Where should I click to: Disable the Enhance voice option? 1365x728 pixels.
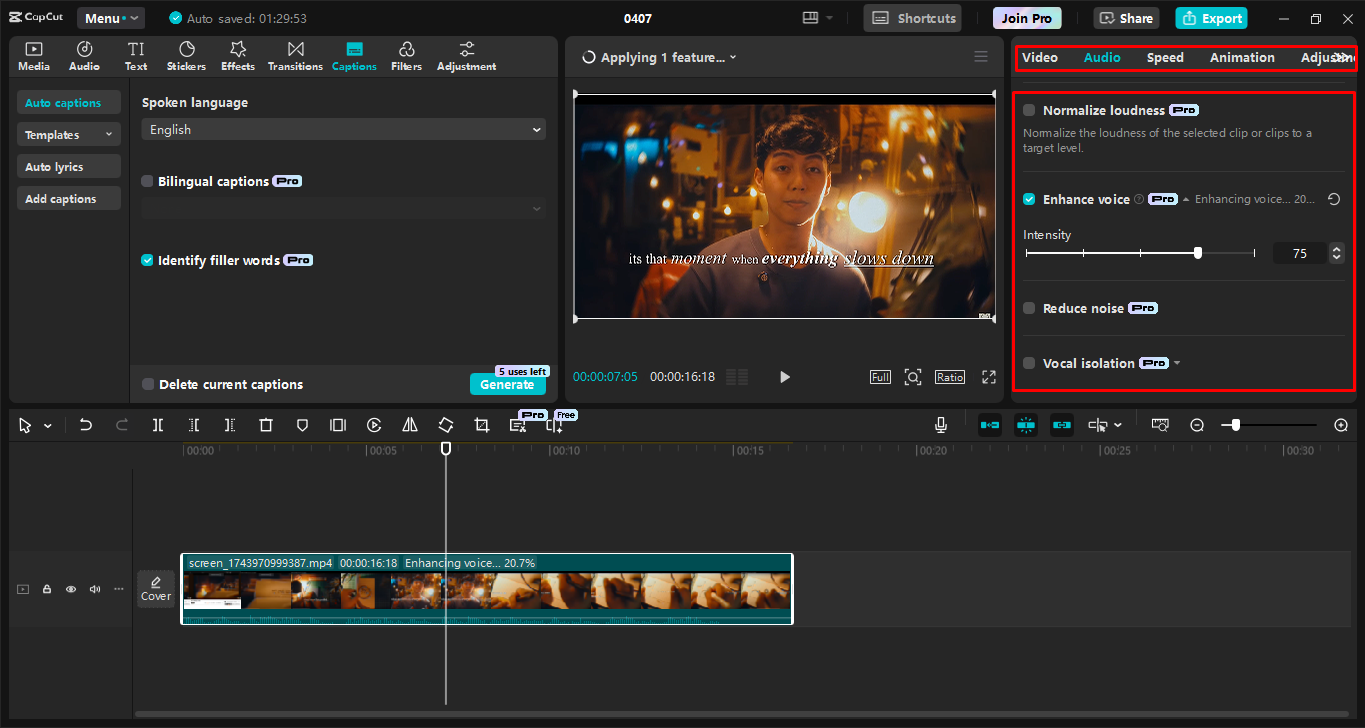pyautogui.click(x=1028, y=199)
